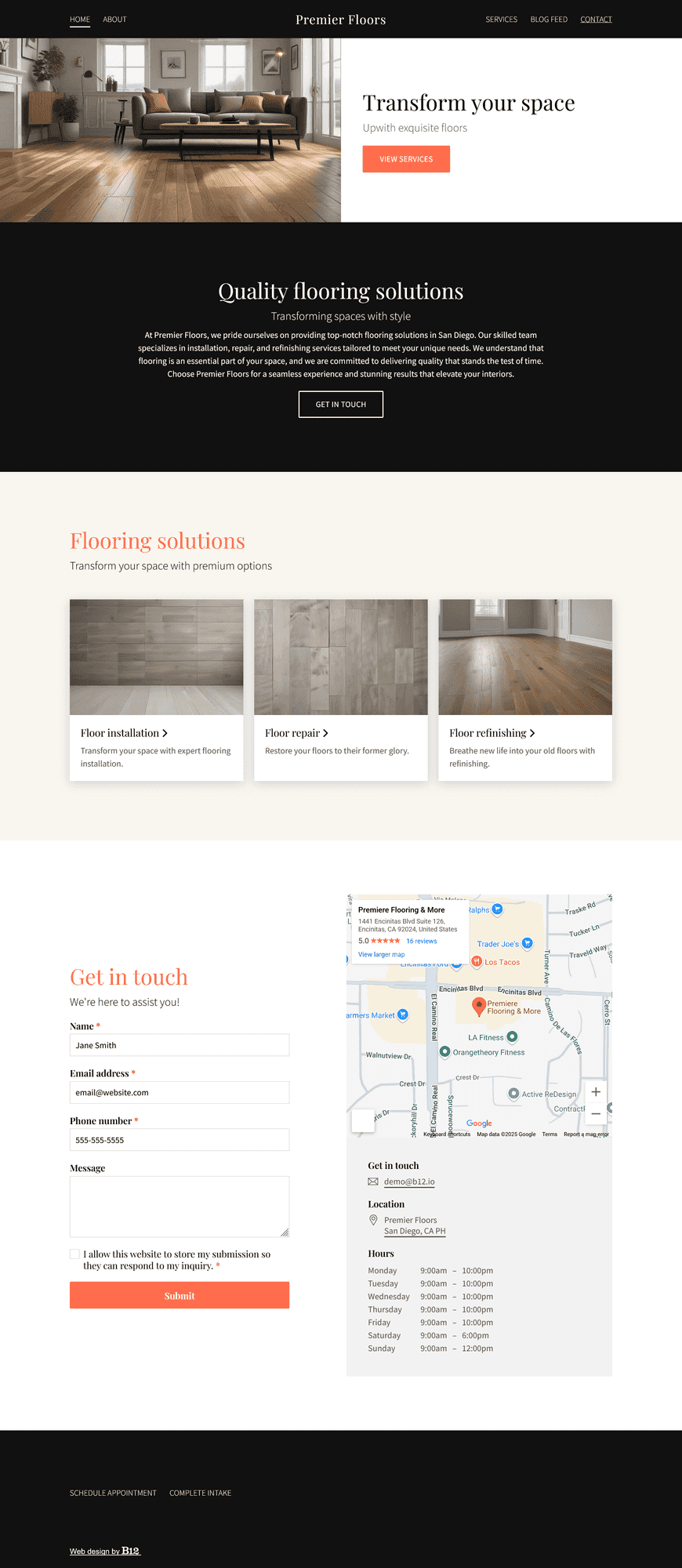Click the B12 logo in footer

(130, 1550)
